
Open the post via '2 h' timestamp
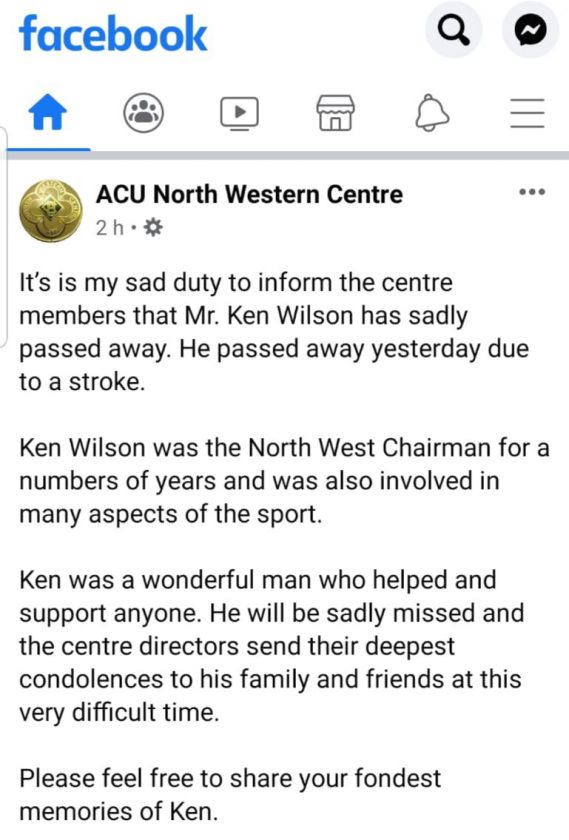(109, 228)
